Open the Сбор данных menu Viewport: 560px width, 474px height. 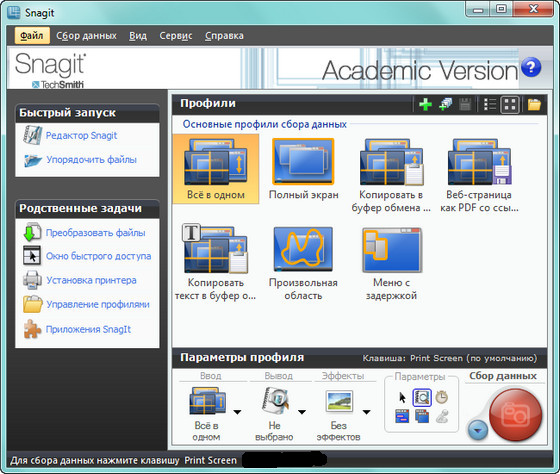[86, 35]
